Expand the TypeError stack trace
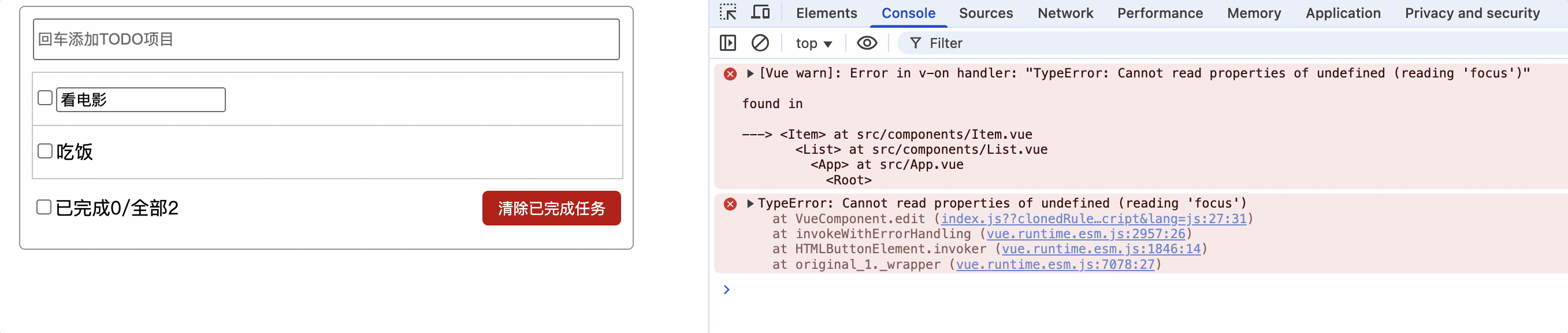1568x333 pixels. (x=750, y=203)
